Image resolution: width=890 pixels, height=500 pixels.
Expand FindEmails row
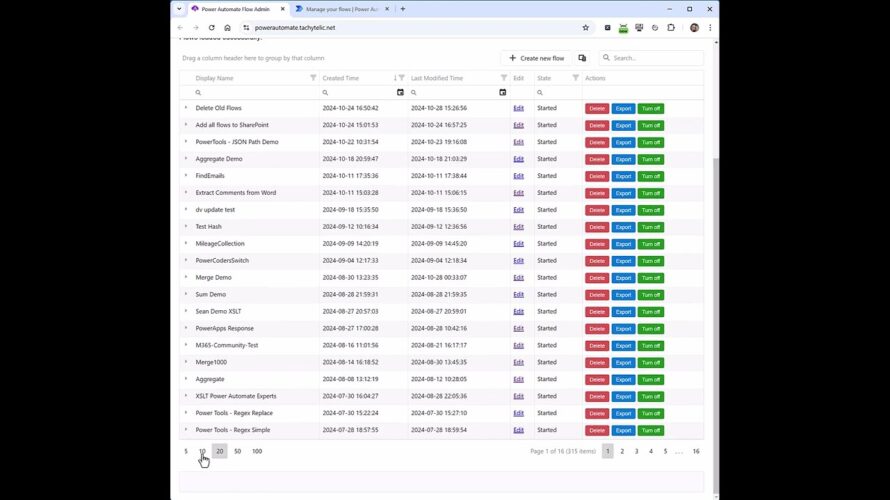pyautogui.click(x=186, y=176)
